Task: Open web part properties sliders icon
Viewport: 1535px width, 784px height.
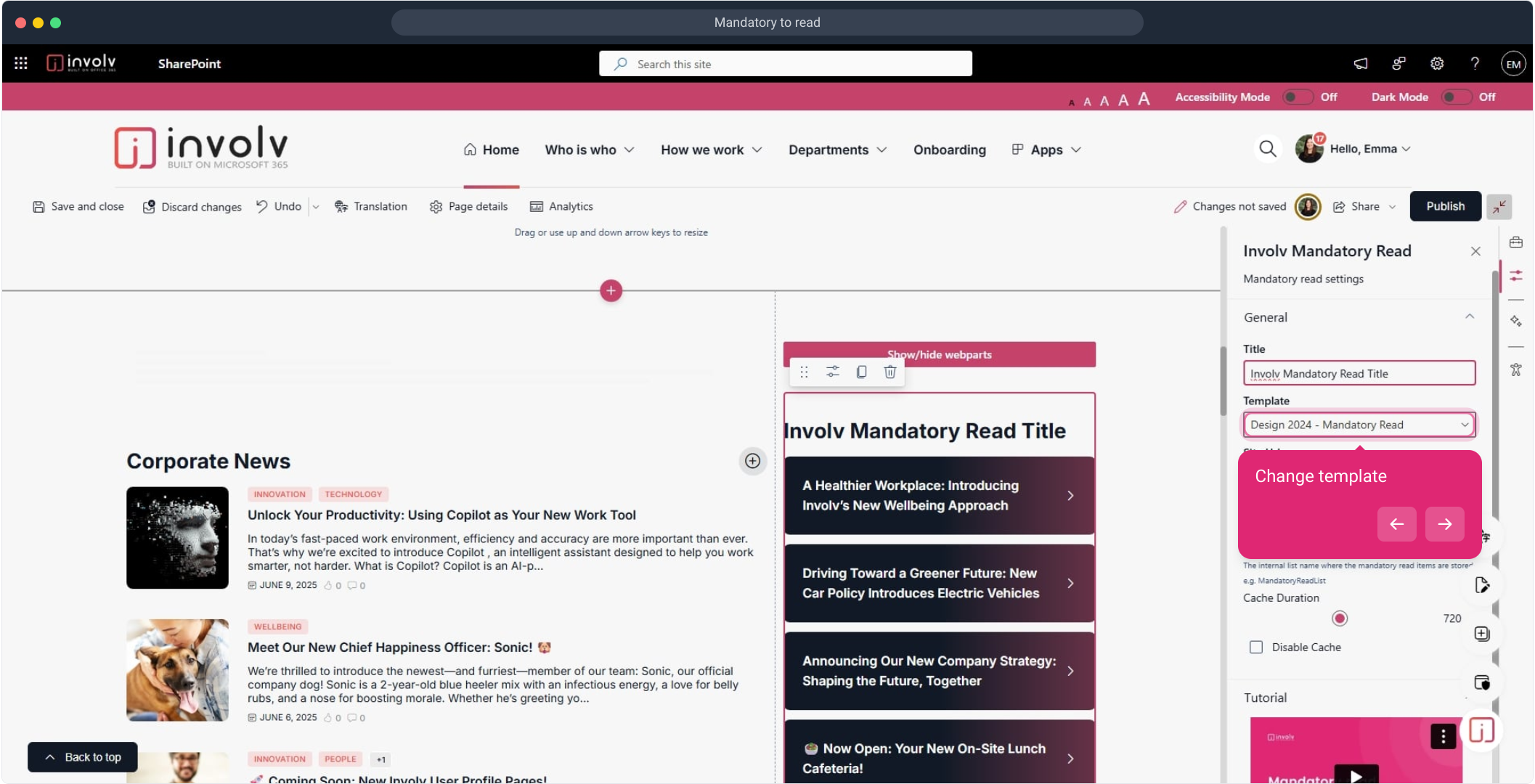Action: pos(833,372)
